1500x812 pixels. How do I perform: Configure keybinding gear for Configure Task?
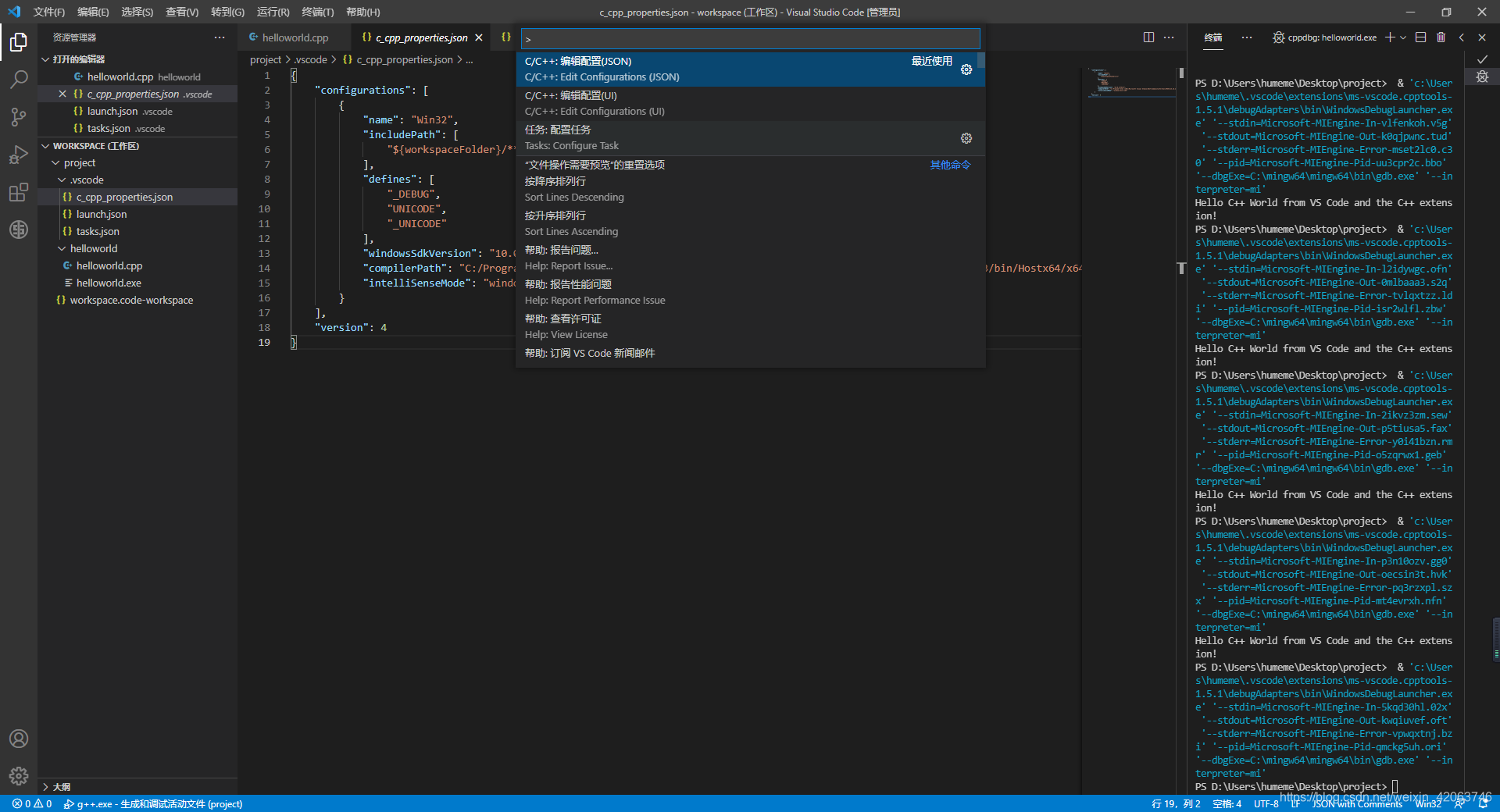pos(966,138)
